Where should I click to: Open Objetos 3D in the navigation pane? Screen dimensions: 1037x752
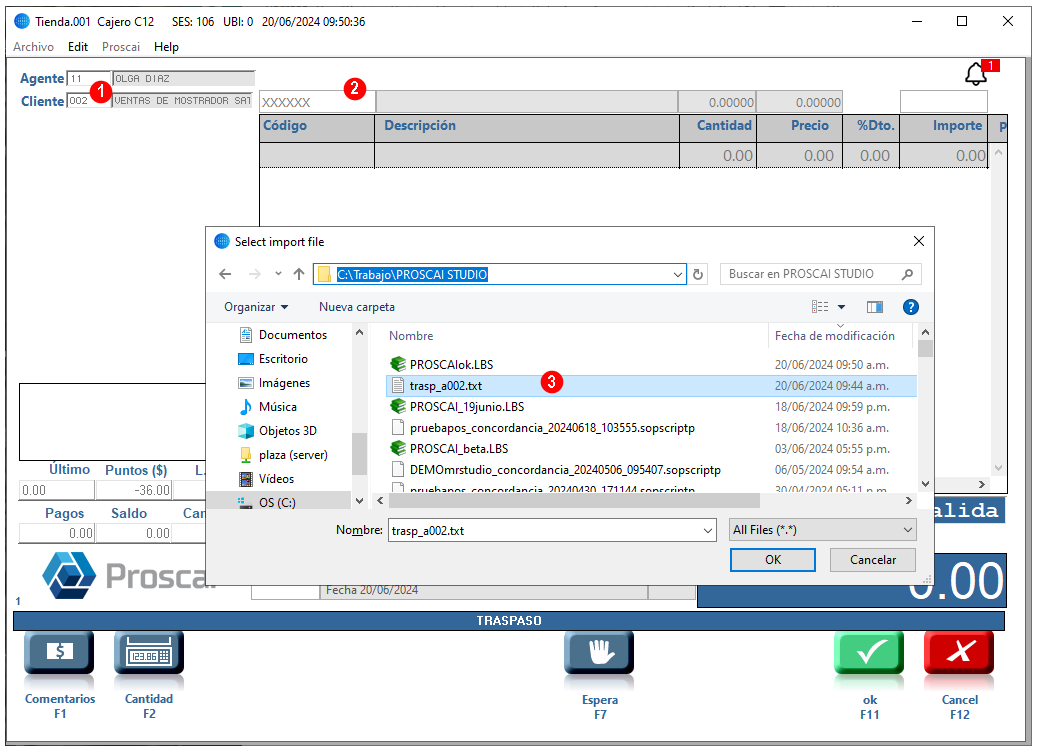point(277,431)
